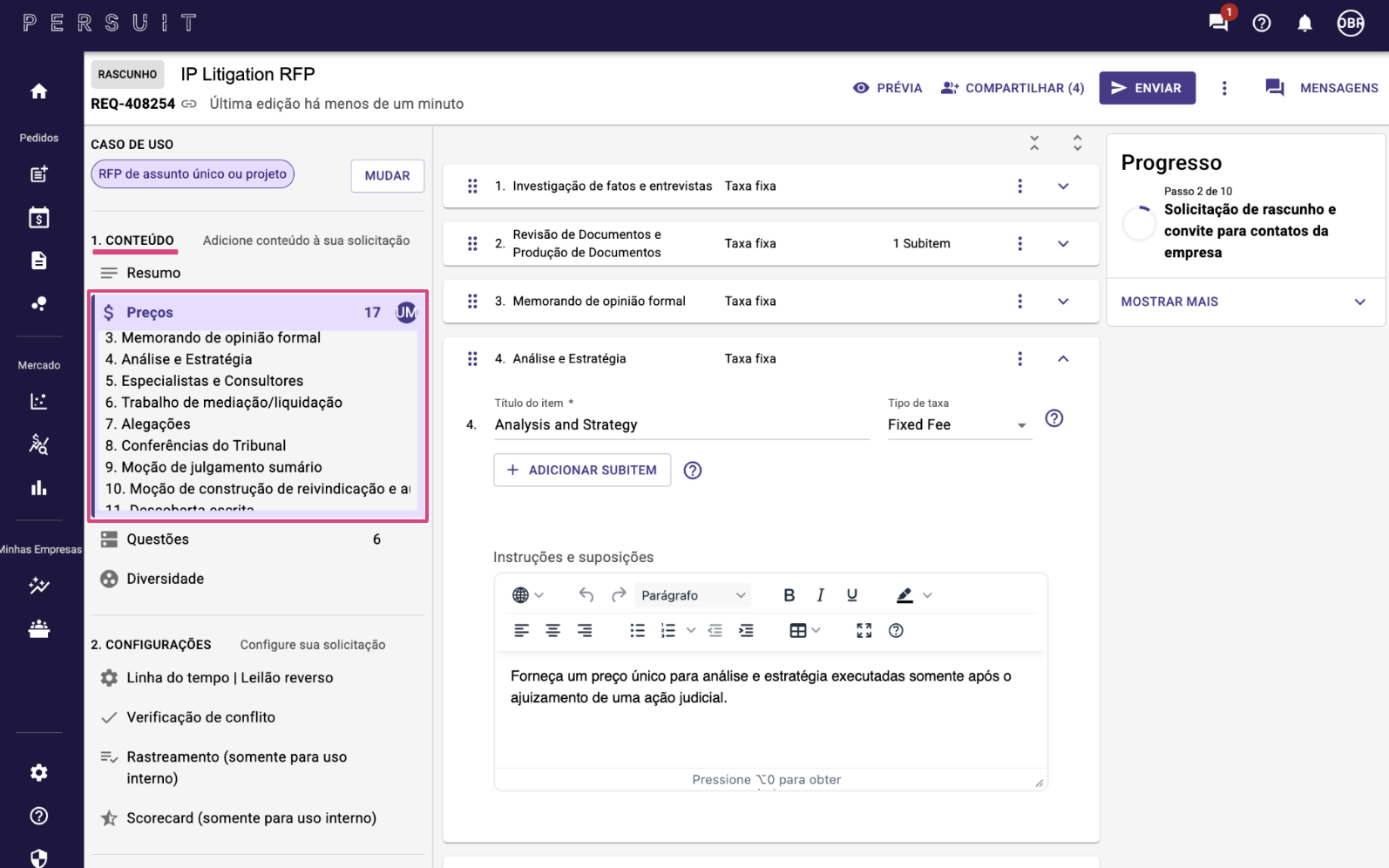Click Mudar use case button
Image resolution: width=1389 pixels, height=868 pixels.
pos(388,175)
